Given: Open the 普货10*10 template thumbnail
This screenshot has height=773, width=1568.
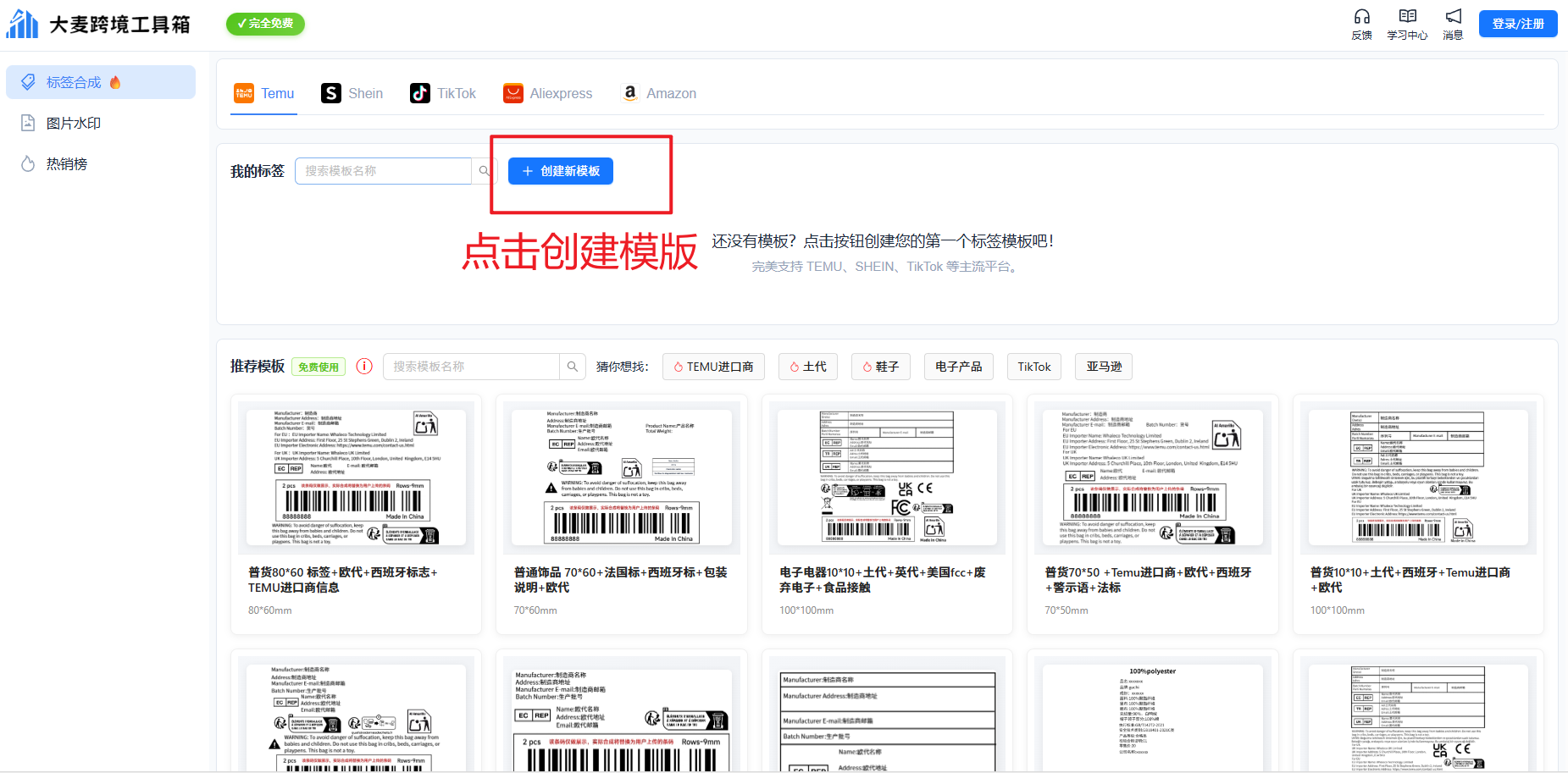Looking at the screenshot, I should (x=1418, y=478).
